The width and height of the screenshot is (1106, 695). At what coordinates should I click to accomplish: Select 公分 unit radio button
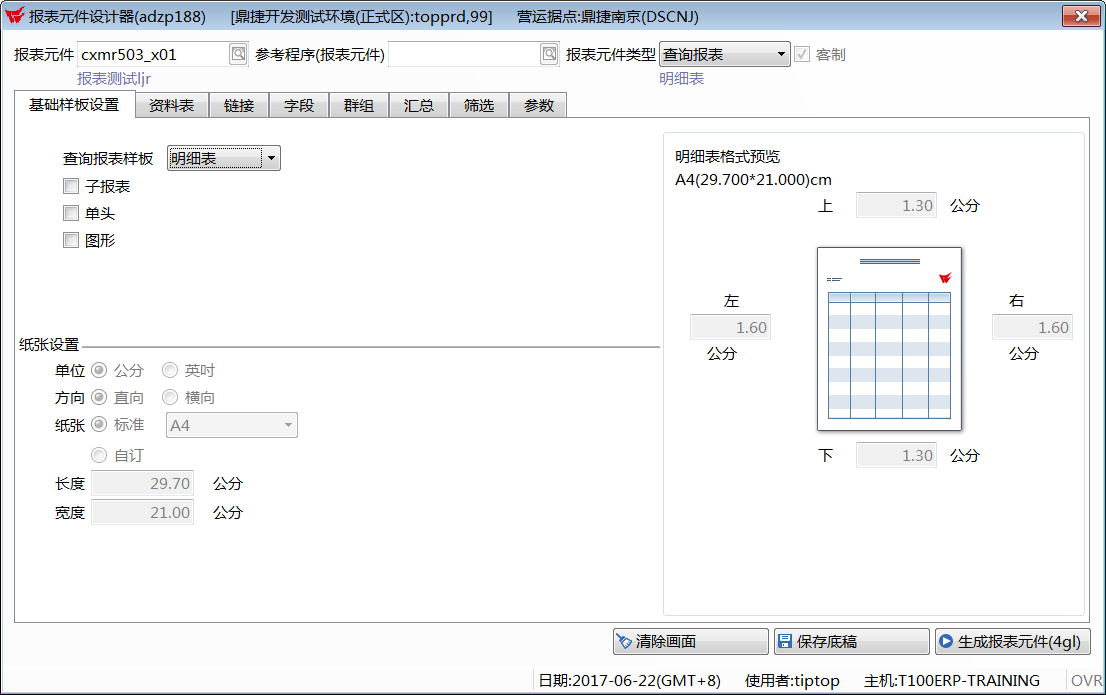pyautogui.click(x=99, y=370)
